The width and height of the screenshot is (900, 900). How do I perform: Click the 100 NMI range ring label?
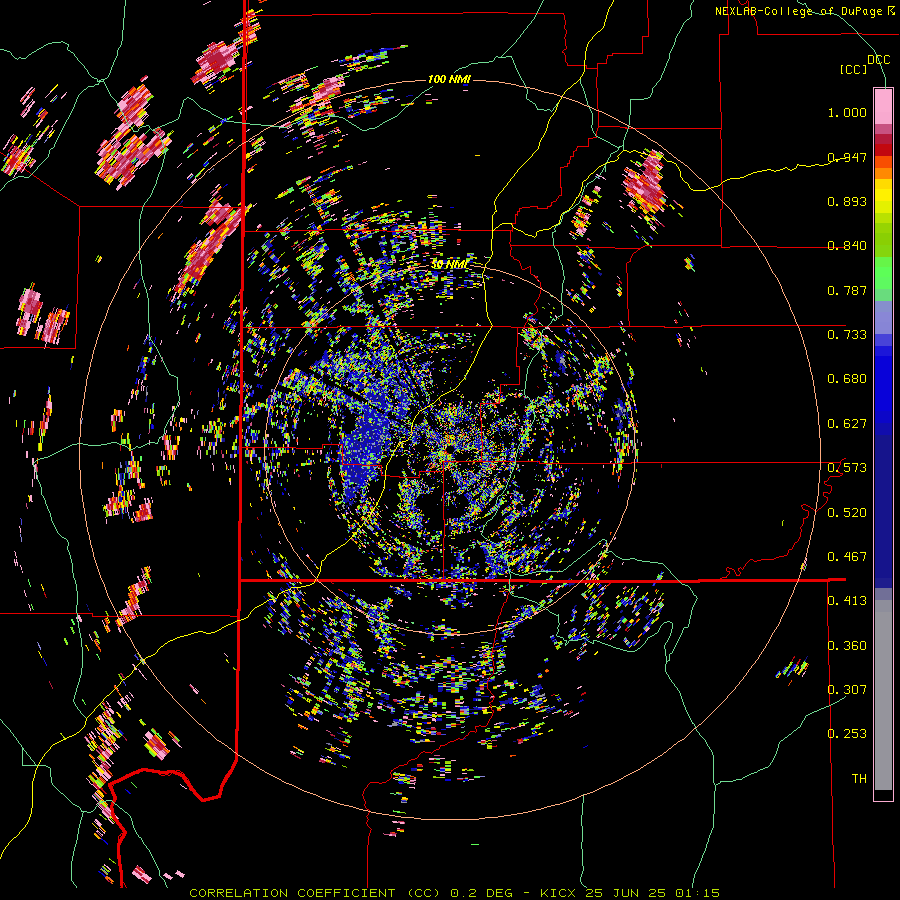click(x=449, y=79)
